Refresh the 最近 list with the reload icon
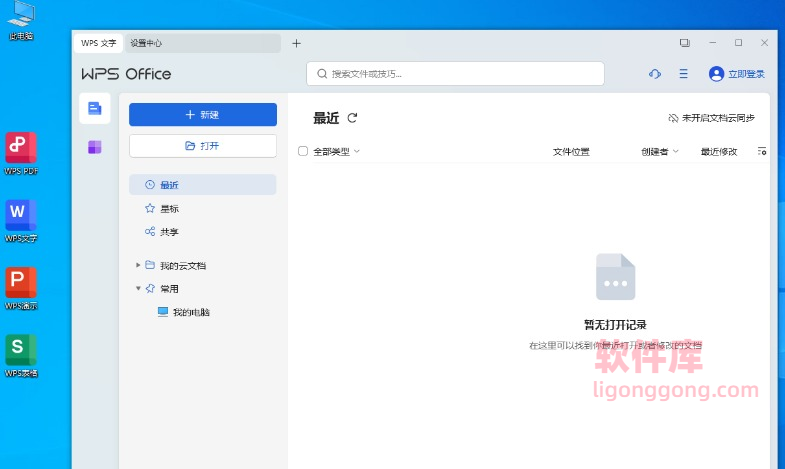Image resolution: width=785 pixels, height=469 pixels. [x=352, y=118]
